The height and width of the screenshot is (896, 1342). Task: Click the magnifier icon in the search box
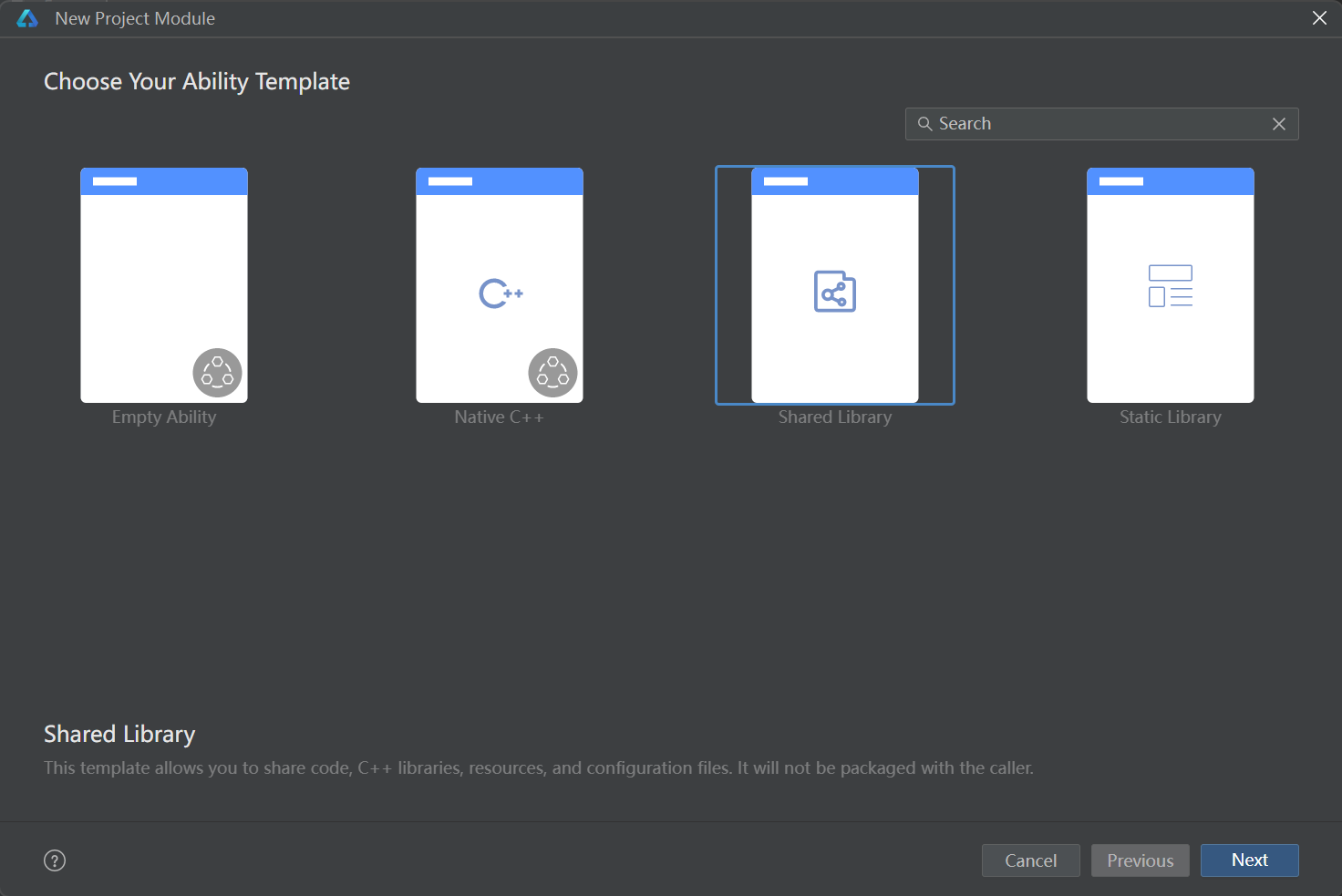tap(924, 124)
